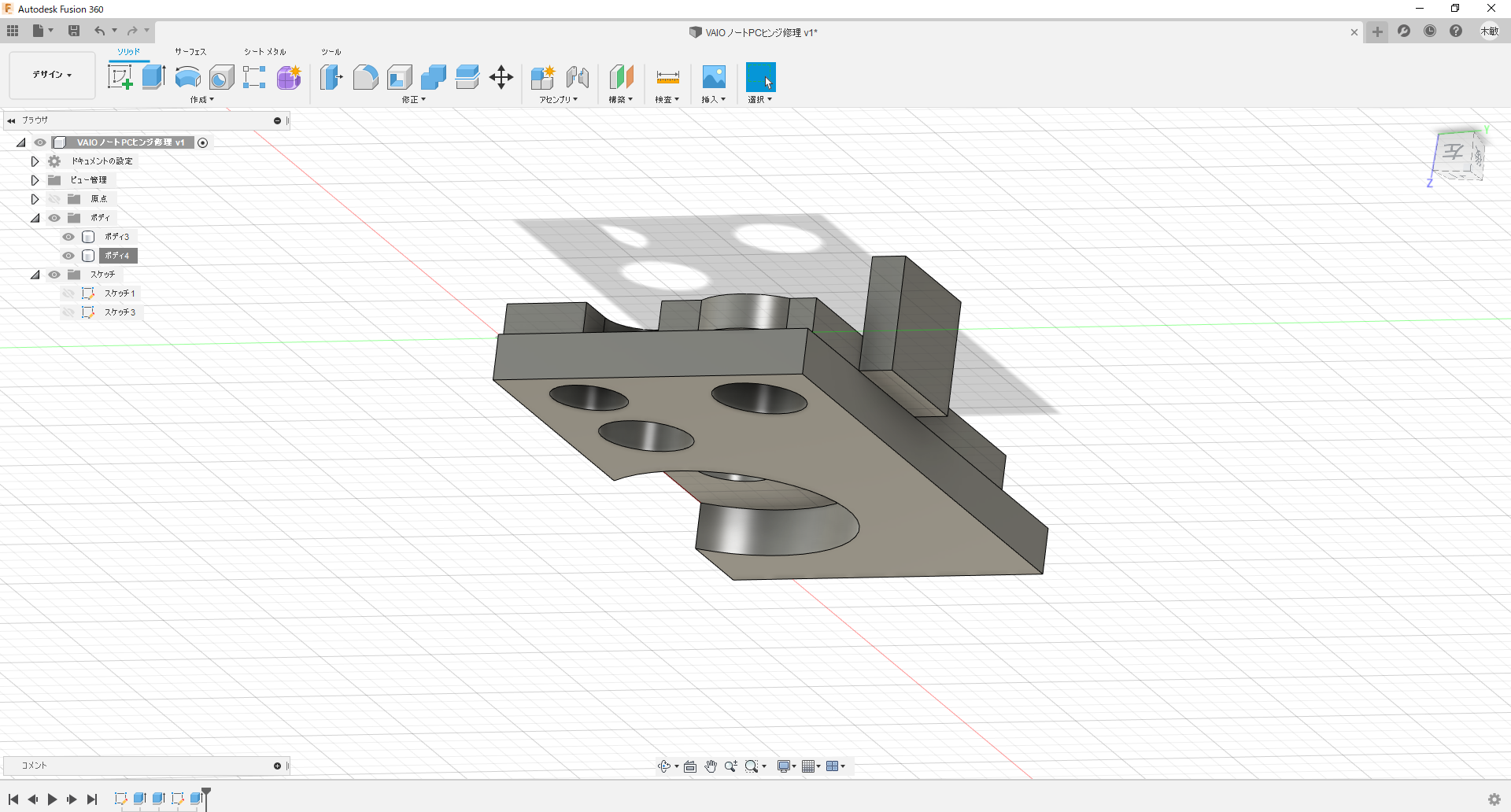Image resolution: width=1511 pixels, height=812 pixels.
Task: Click the Zoom tool
Action: click(x=731, y=766)
